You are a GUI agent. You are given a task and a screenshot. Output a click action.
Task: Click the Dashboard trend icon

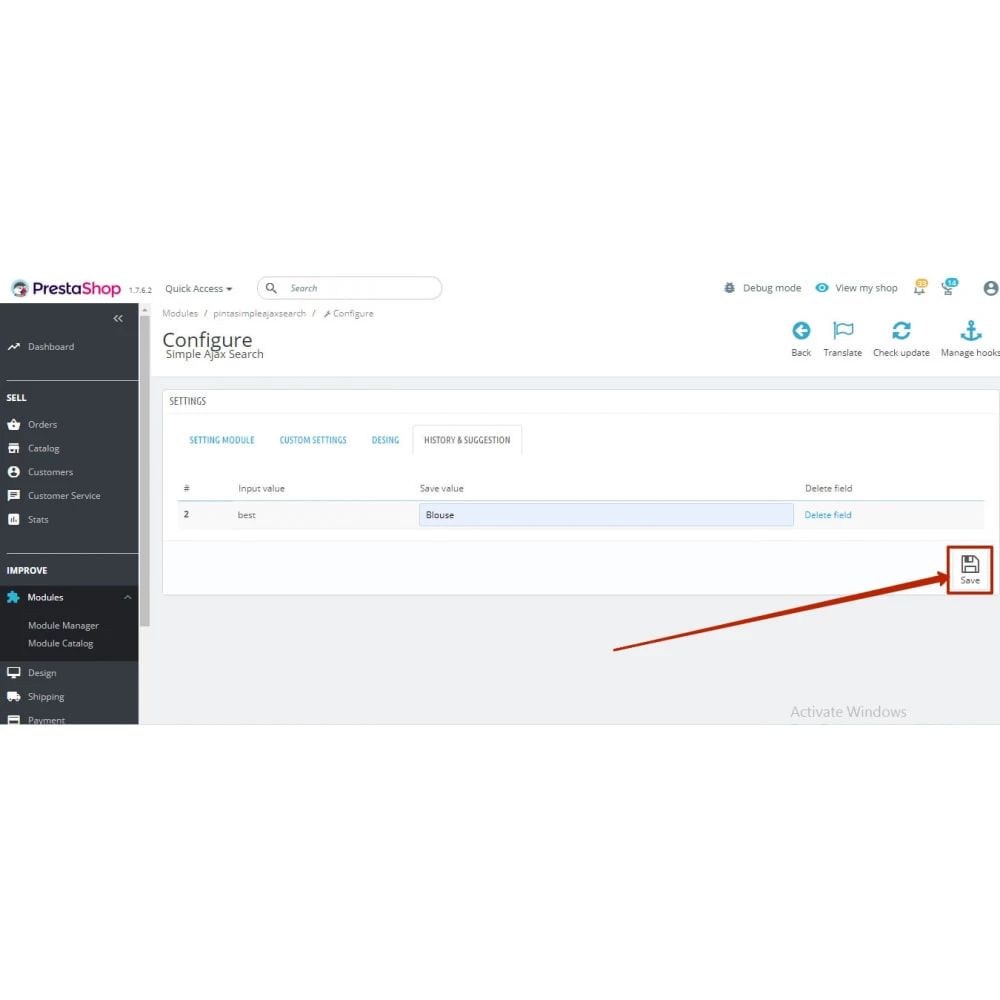click(x=13, y=346)
